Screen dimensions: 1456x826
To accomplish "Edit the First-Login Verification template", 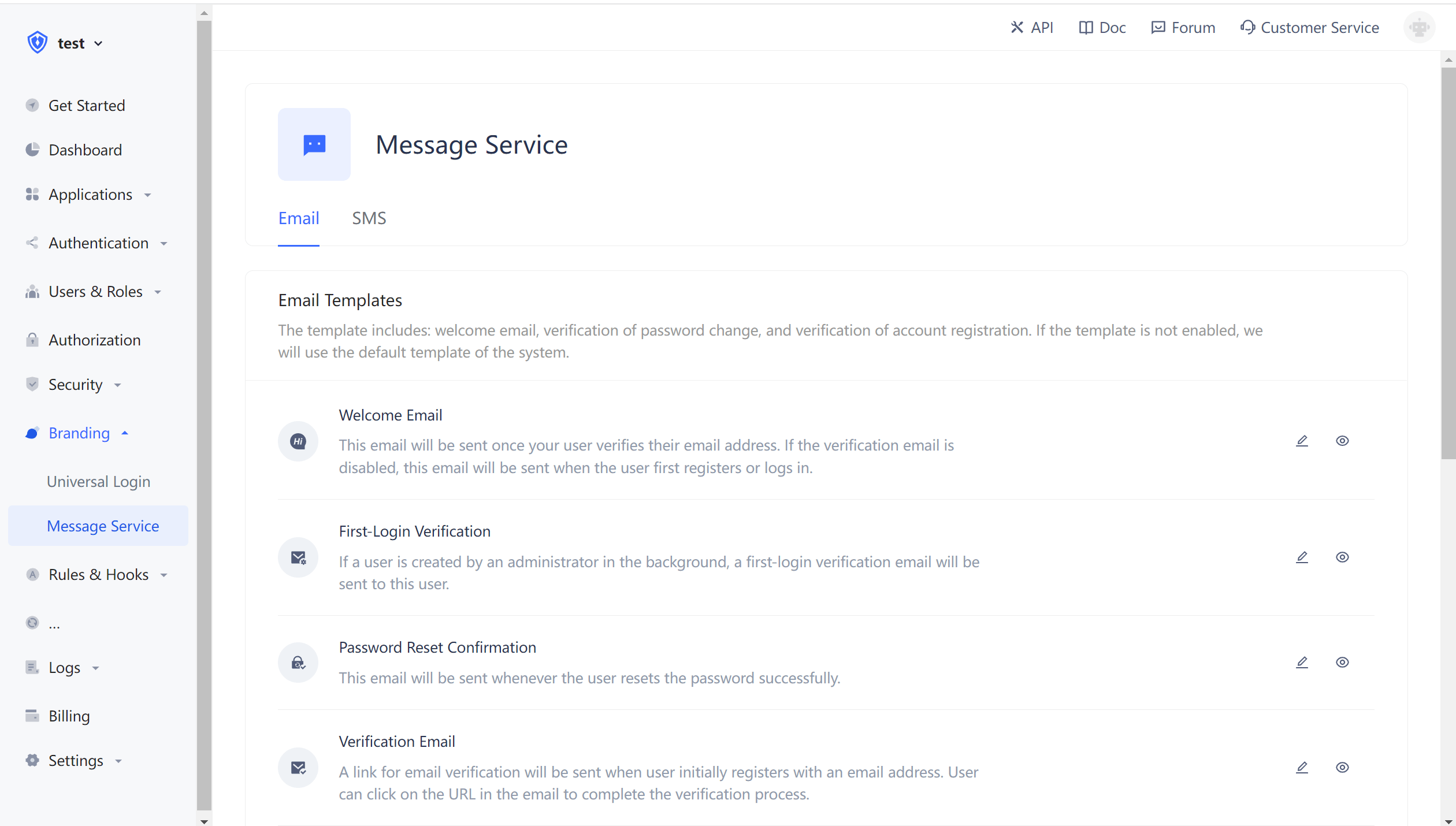I will 1302,557.
